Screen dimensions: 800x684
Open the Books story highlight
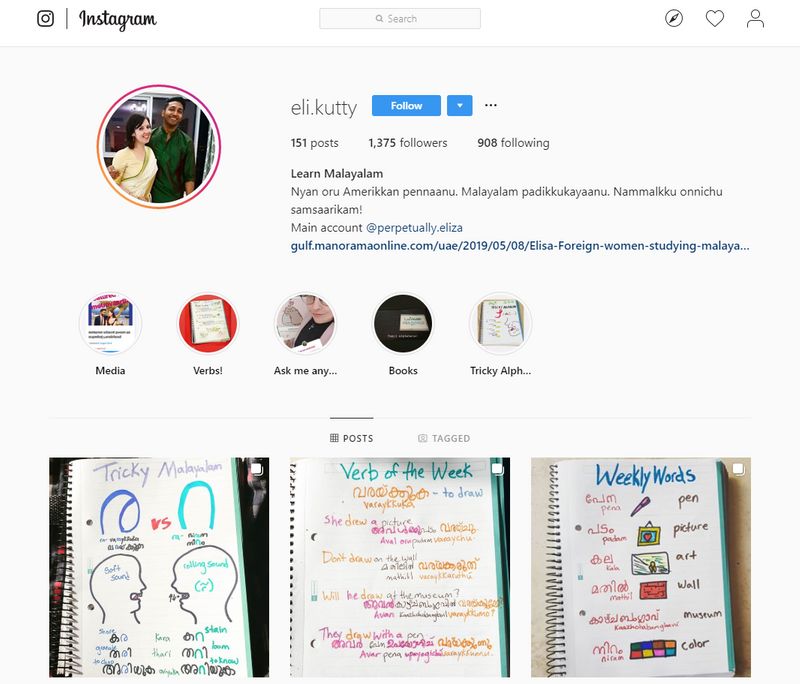pyautogui.click(x=403, y=323)
